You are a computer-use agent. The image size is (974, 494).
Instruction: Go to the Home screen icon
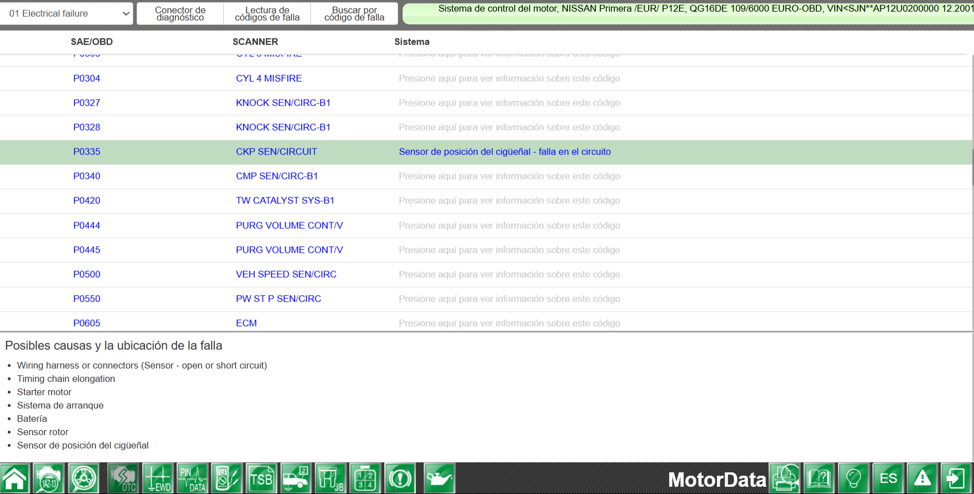(x=15, y=478)
